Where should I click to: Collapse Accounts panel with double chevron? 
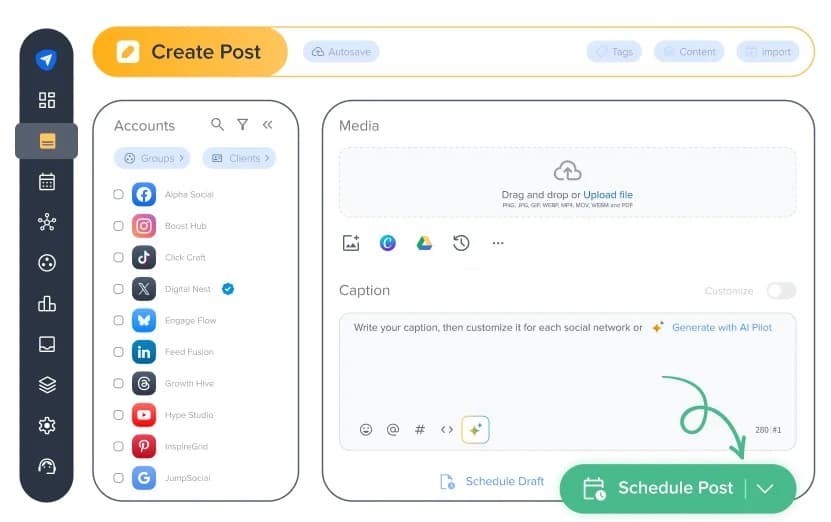268,125
